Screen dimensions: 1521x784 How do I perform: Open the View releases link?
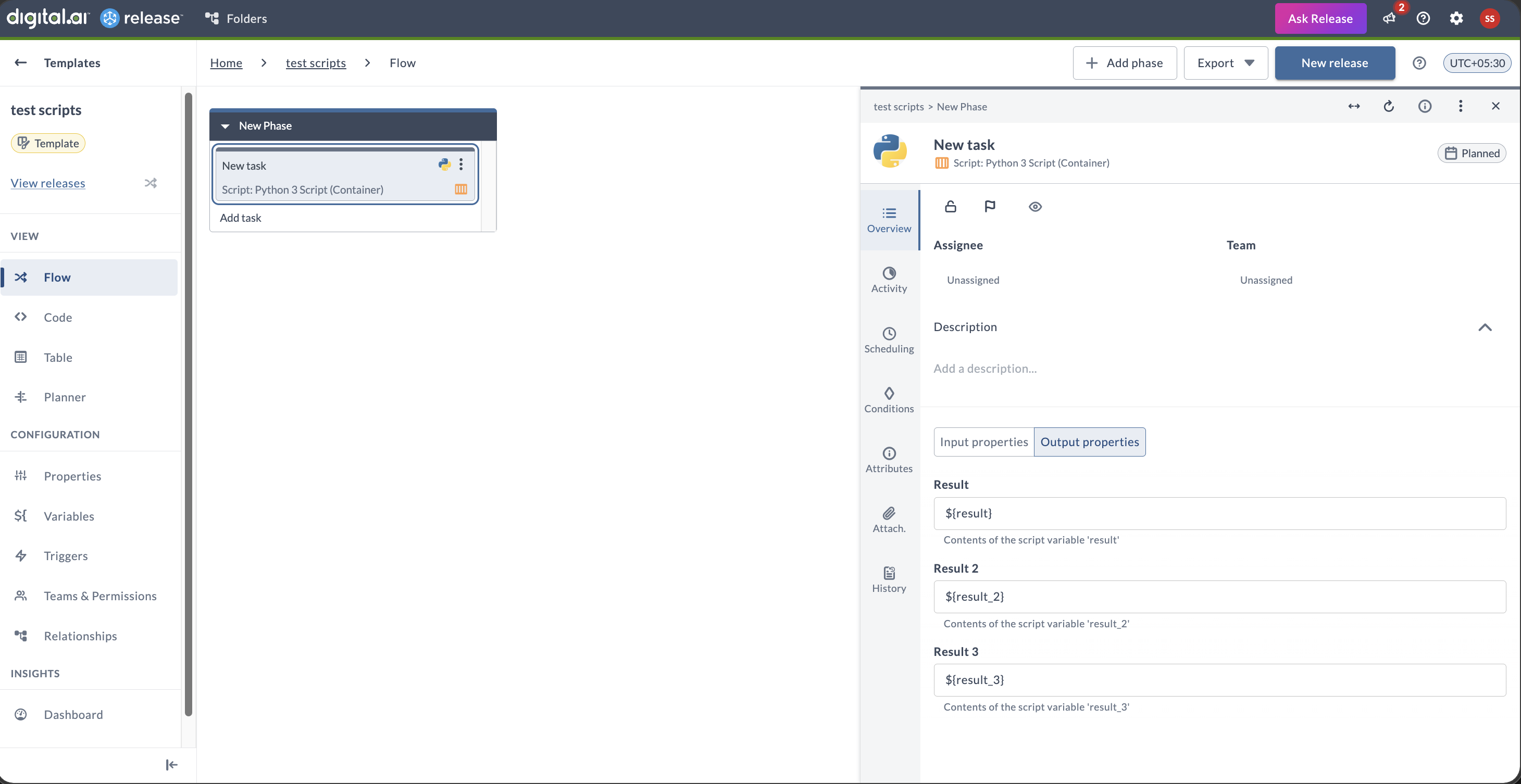click(48, 183)
